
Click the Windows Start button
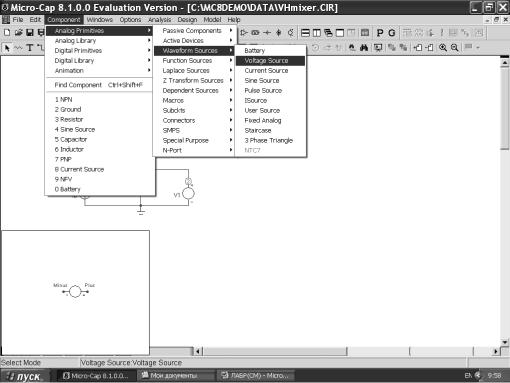click(x=25, y=376)
